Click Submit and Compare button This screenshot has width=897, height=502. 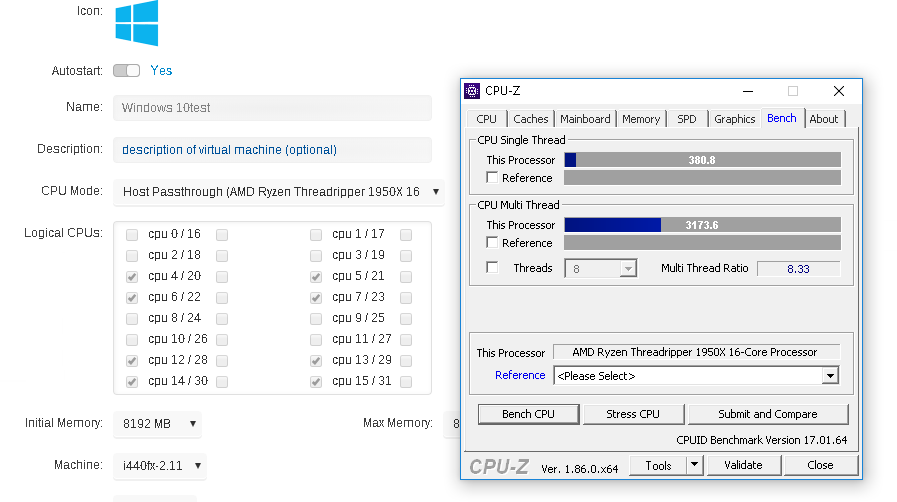768,414
